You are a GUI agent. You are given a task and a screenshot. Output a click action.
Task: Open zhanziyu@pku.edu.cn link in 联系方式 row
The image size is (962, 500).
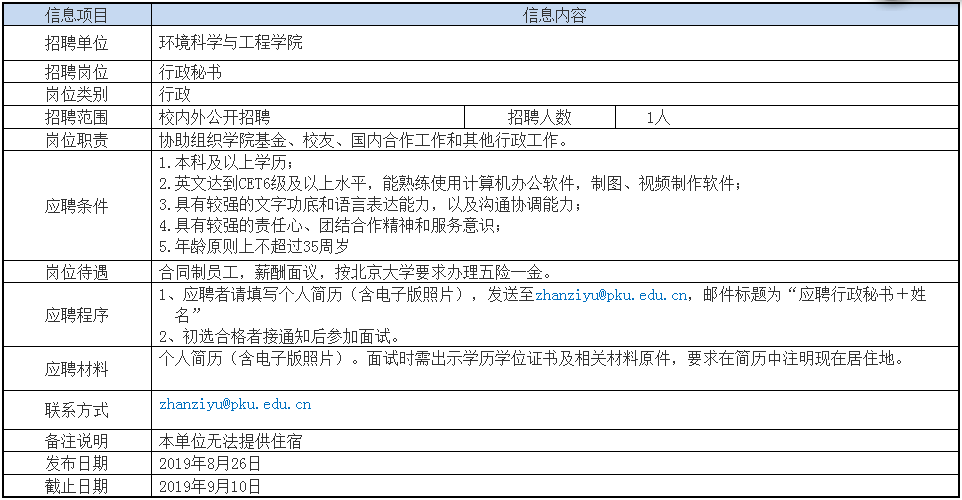[235, 404]
